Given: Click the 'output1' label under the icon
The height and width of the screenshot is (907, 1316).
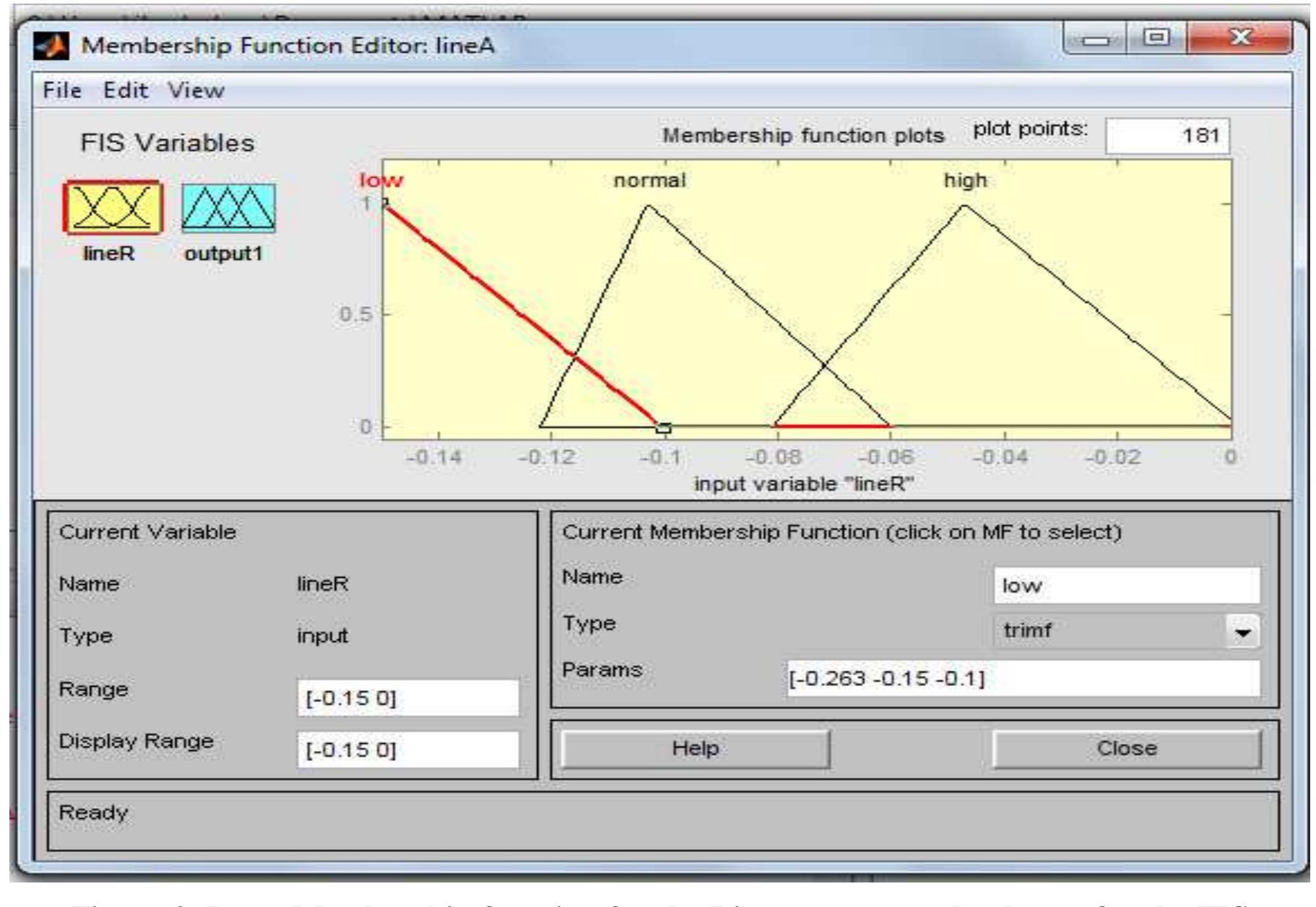Looking at the screenshot, I should point(224,253).
